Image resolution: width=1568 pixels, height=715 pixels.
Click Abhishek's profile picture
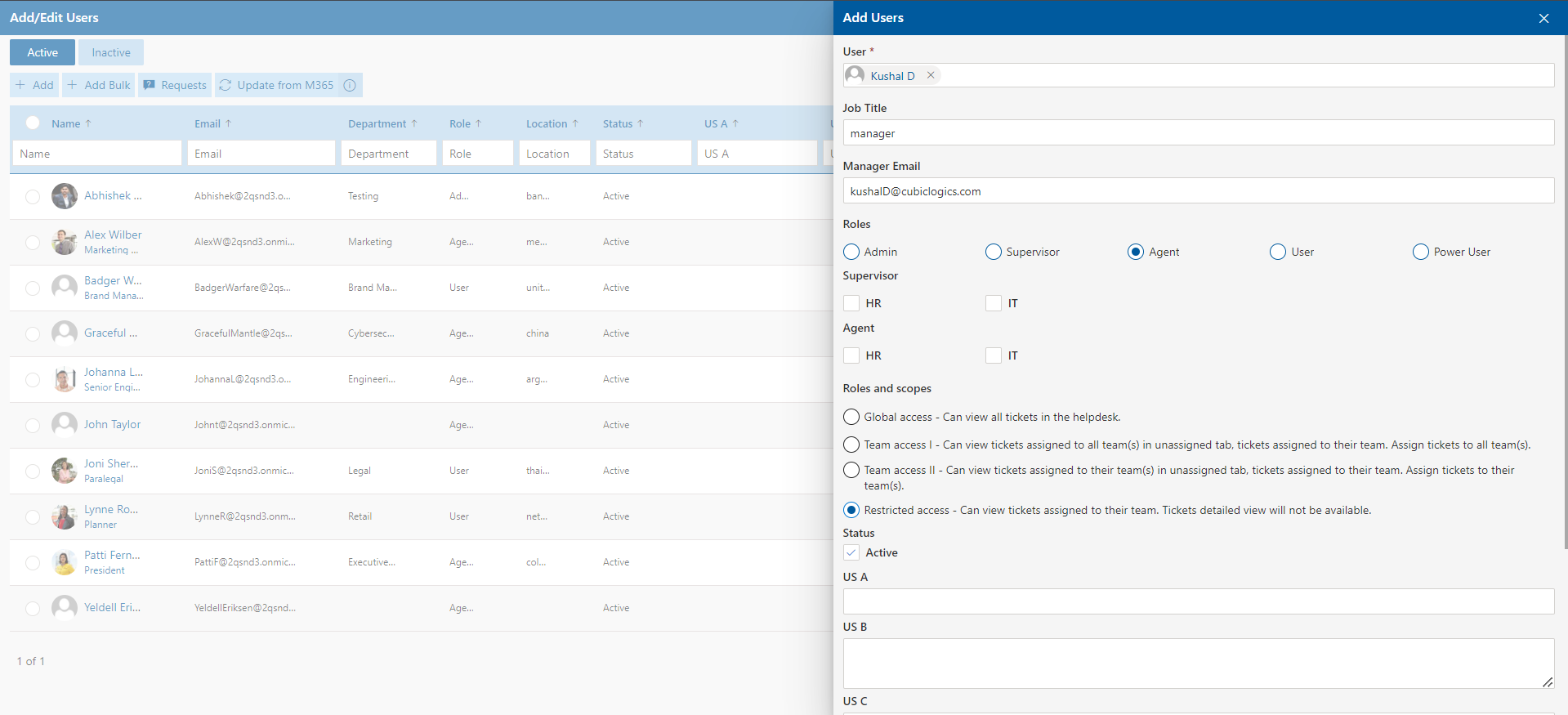(65, 196)
